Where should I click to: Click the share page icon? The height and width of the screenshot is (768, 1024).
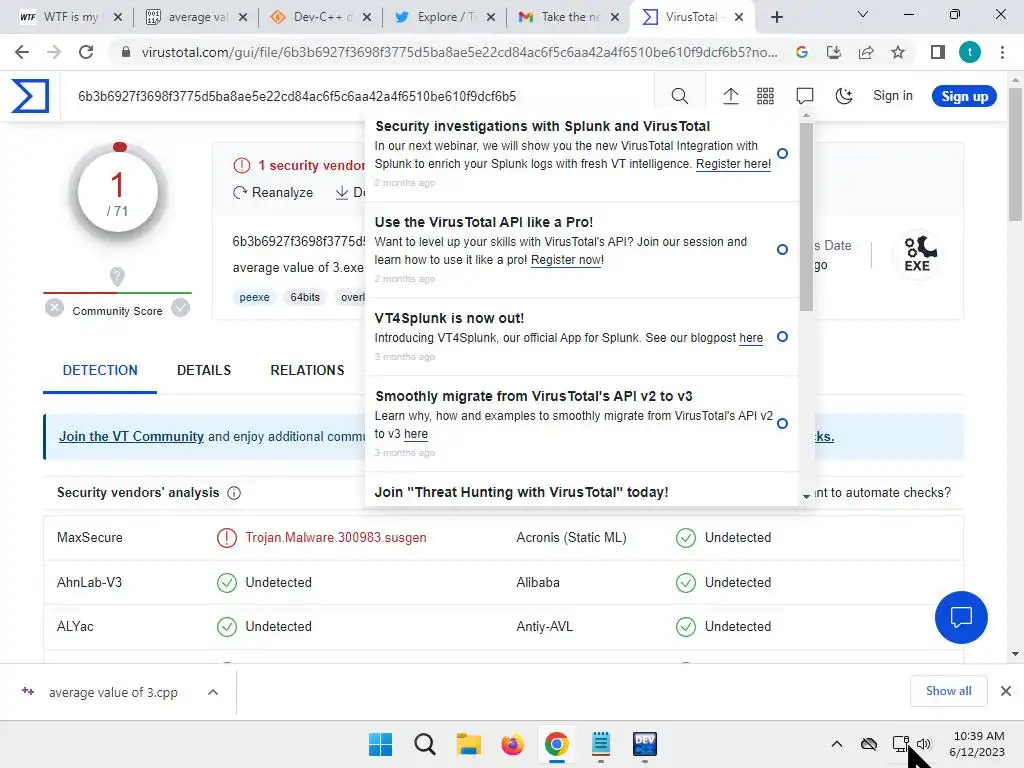(866, 52)
